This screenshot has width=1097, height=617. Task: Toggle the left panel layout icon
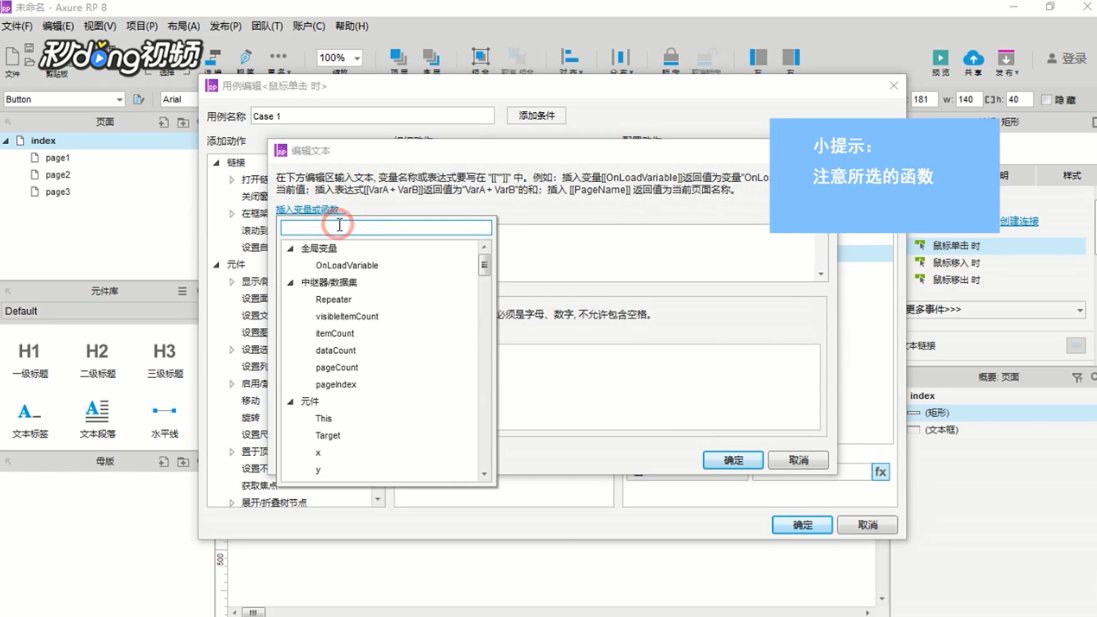point(758,57)
